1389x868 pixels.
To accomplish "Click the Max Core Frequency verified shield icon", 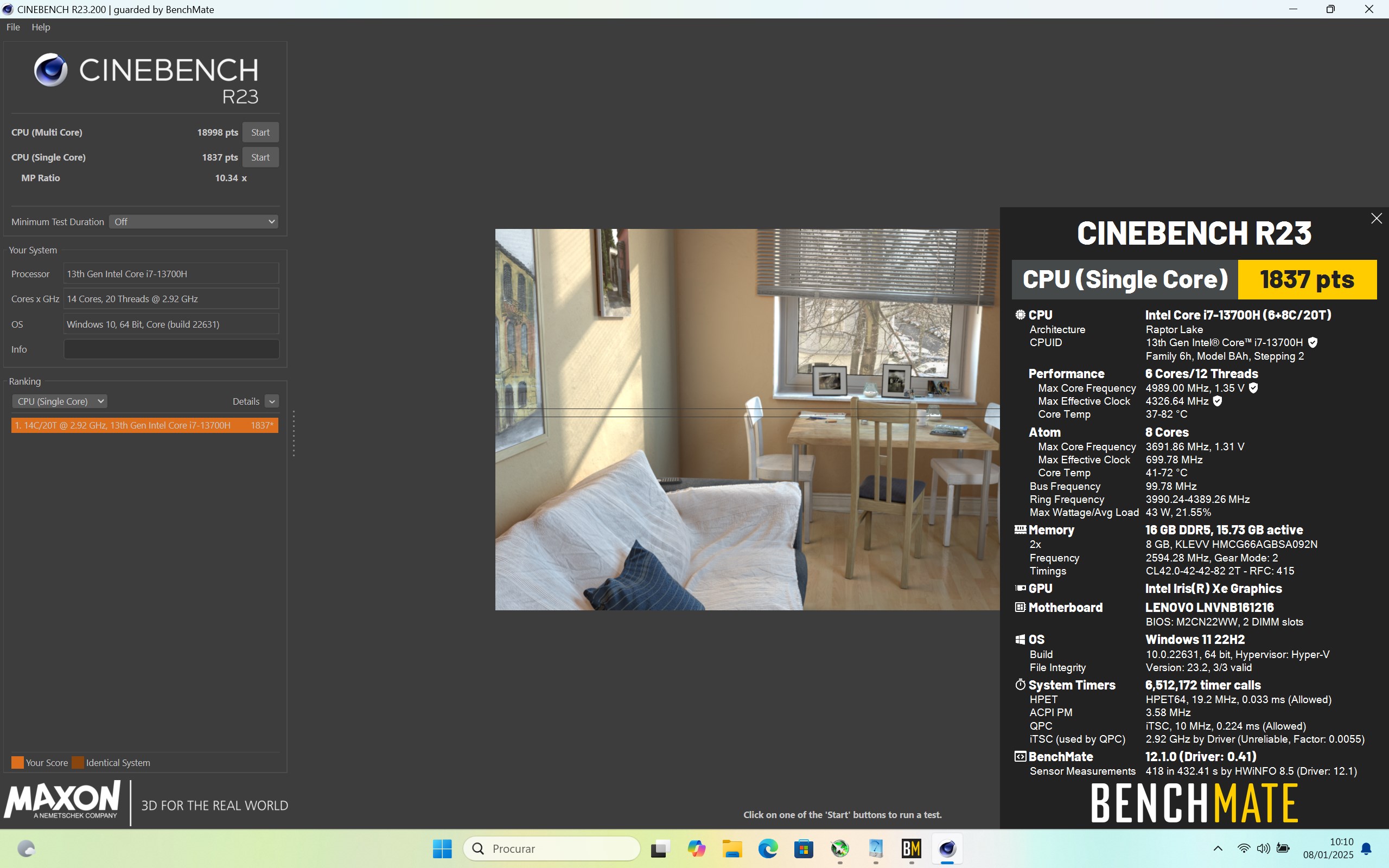I will (x=1253, y=388).
